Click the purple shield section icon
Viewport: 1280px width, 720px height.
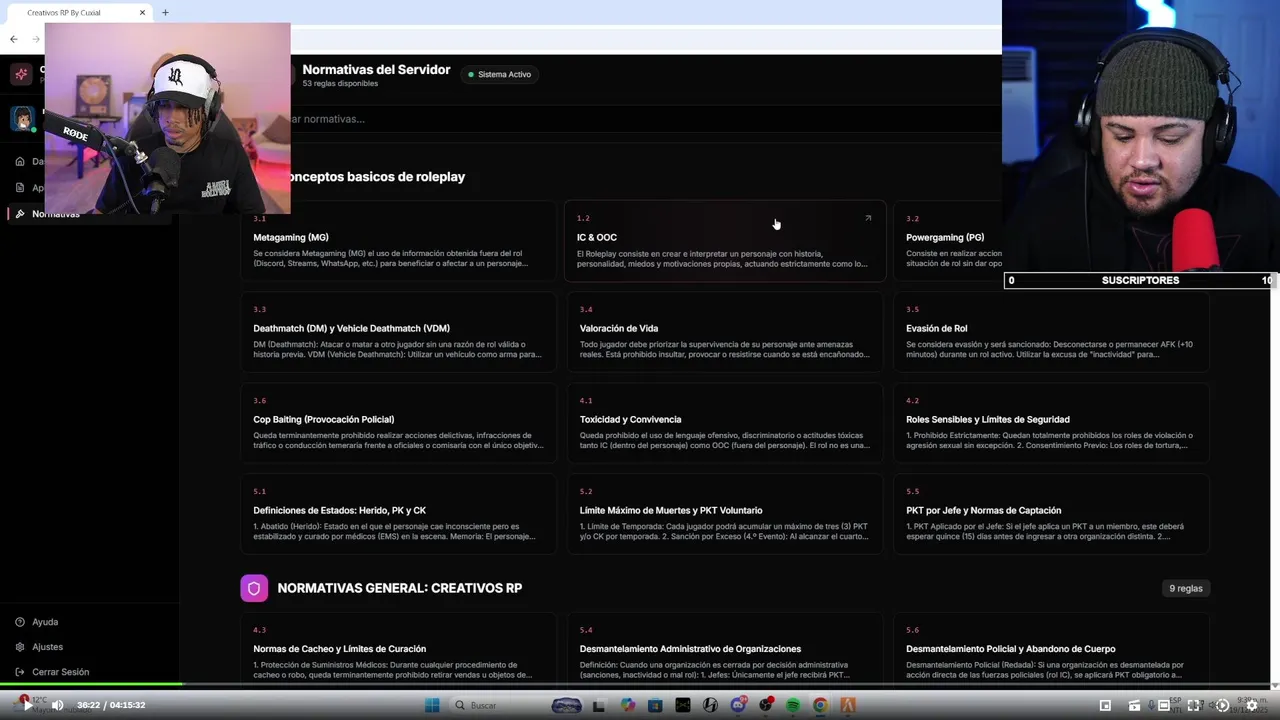click(254, 588)
